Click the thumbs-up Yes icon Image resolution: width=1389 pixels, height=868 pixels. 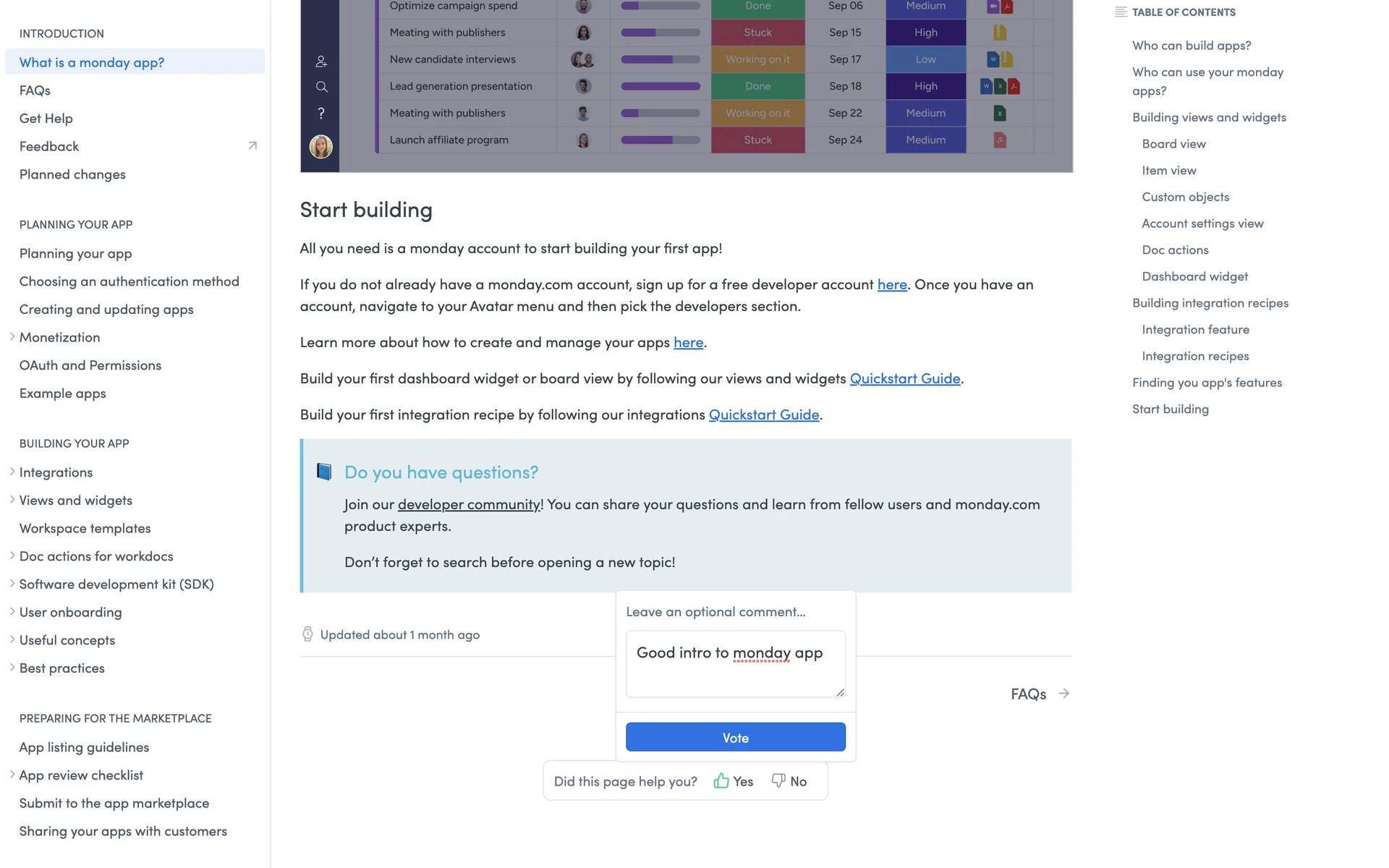(721, 780)
